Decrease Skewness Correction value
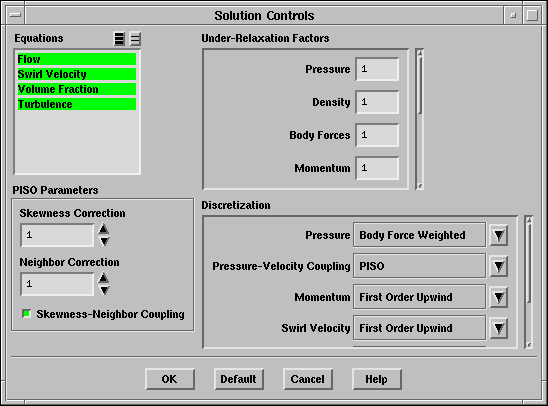548x406 pixels. coord(104,241)
